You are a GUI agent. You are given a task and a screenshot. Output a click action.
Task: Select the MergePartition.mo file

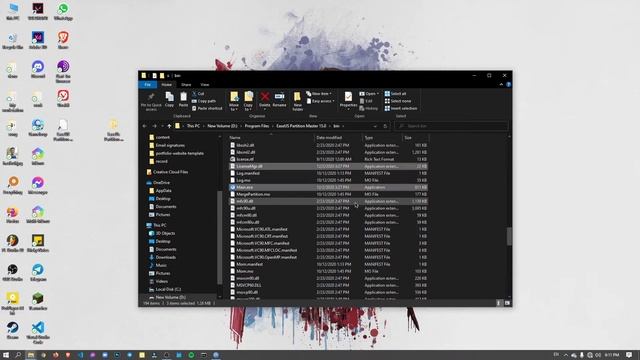coord(328,194)
